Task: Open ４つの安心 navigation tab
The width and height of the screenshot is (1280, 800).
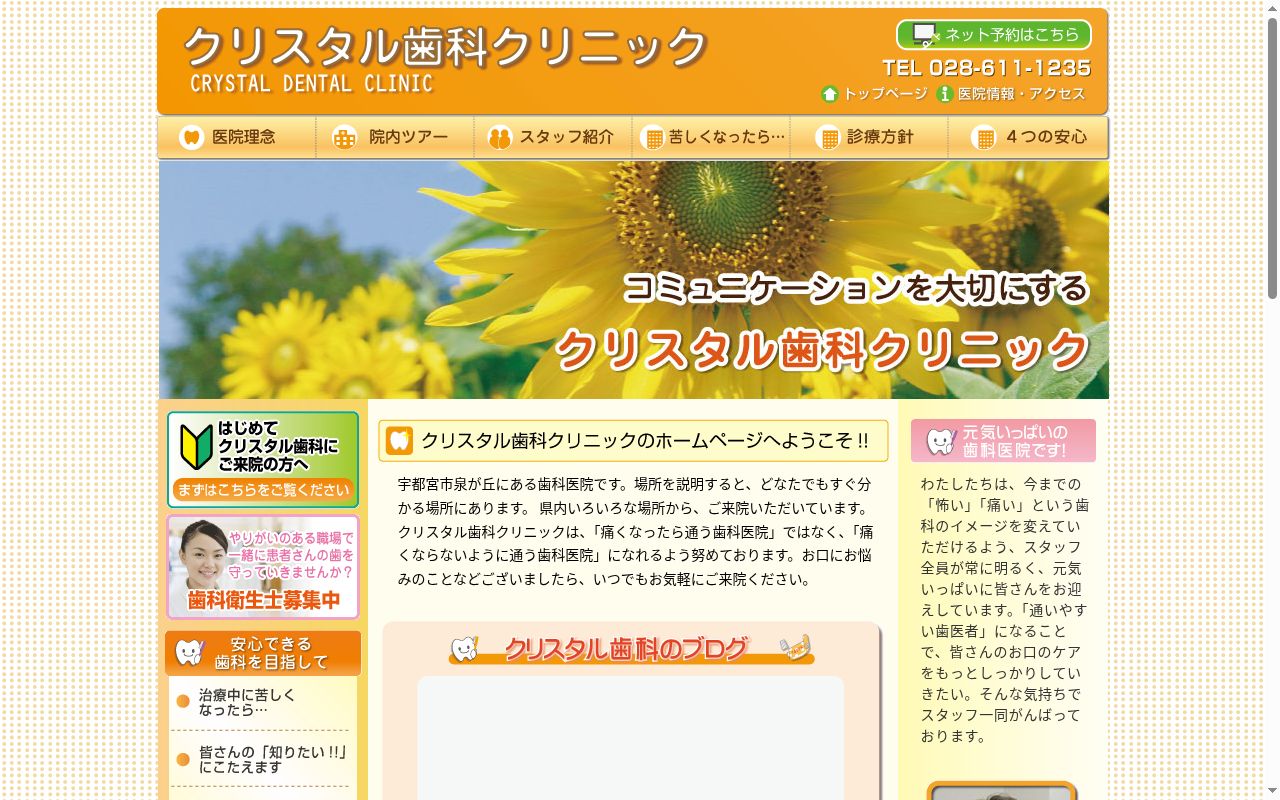Action: [x=1028, y=137]
